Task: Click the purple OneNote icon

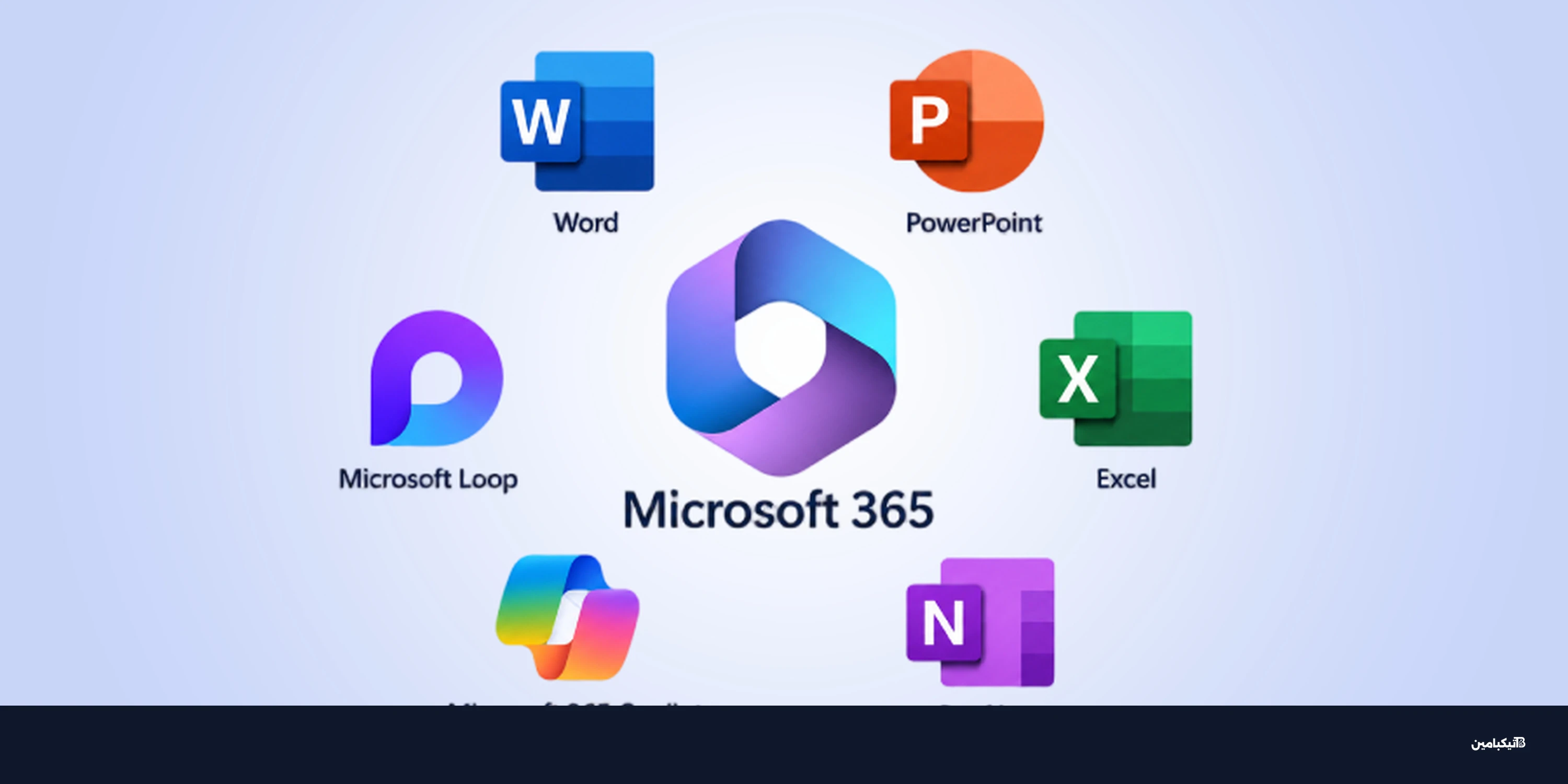Action: point(980,622)
